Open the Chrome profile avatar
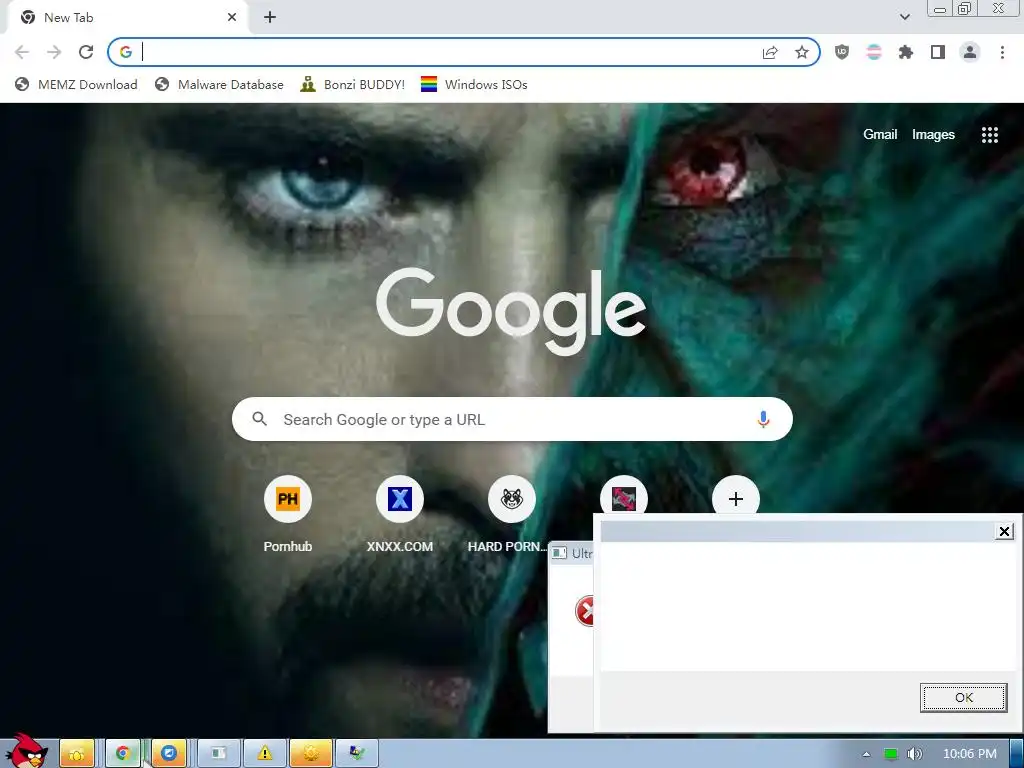This screenshot has height=768, width=1024. (x=970, y=52)
